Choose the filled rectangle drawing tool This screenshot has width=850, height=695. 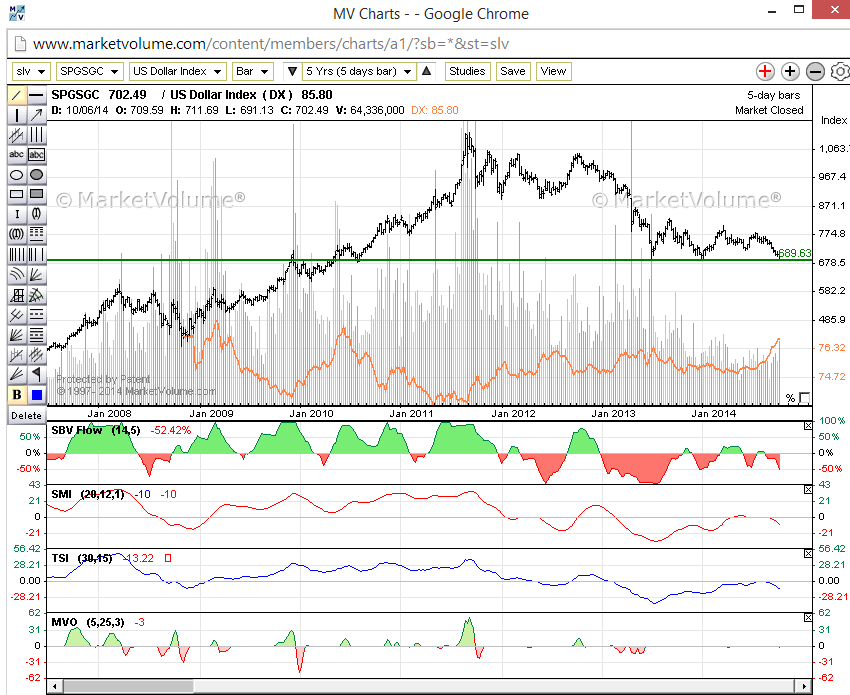pyautogui.click(x=36, y=194)
